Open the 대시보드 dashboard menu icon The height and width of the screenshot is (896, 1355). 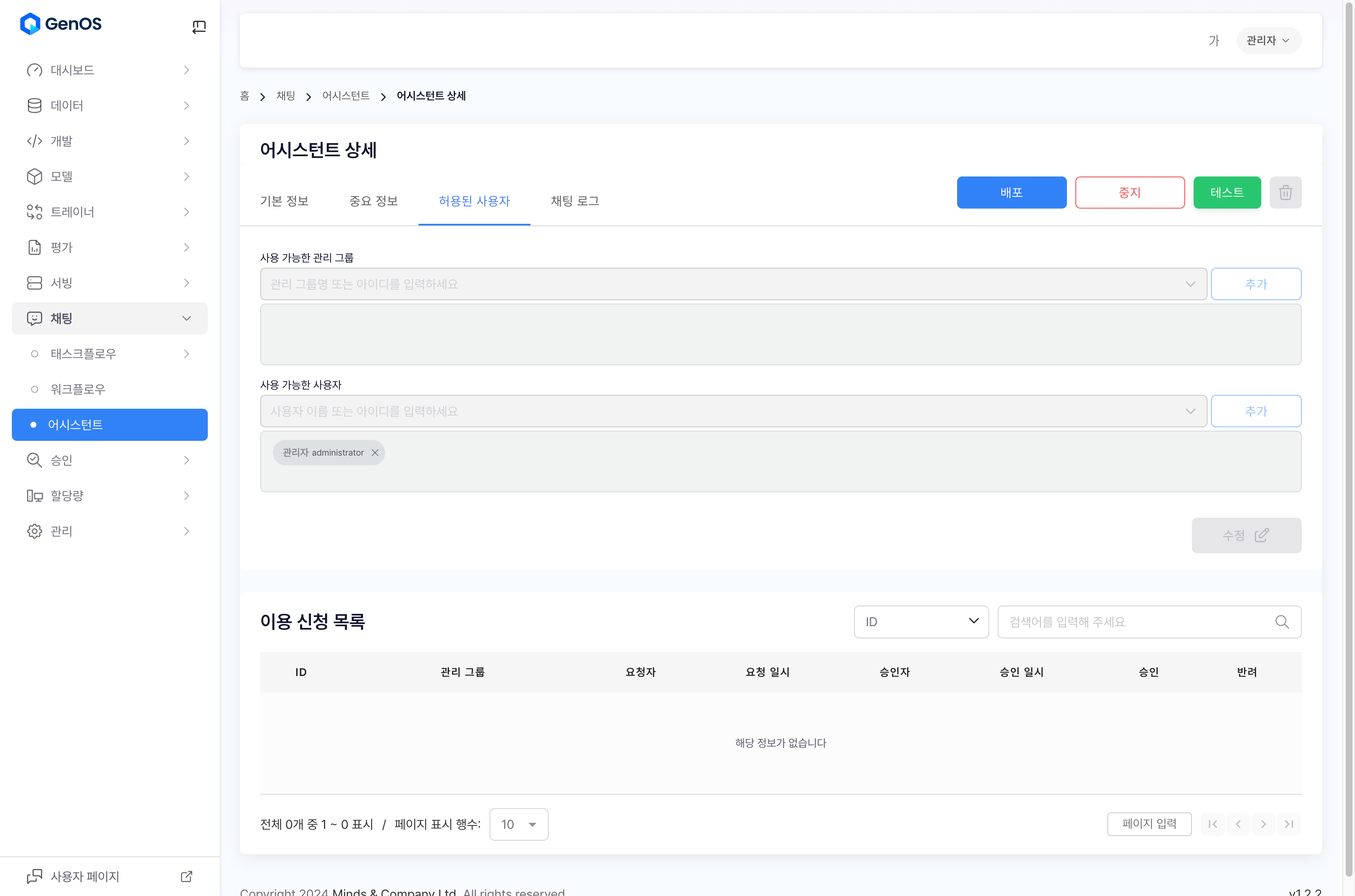(34, 70)
